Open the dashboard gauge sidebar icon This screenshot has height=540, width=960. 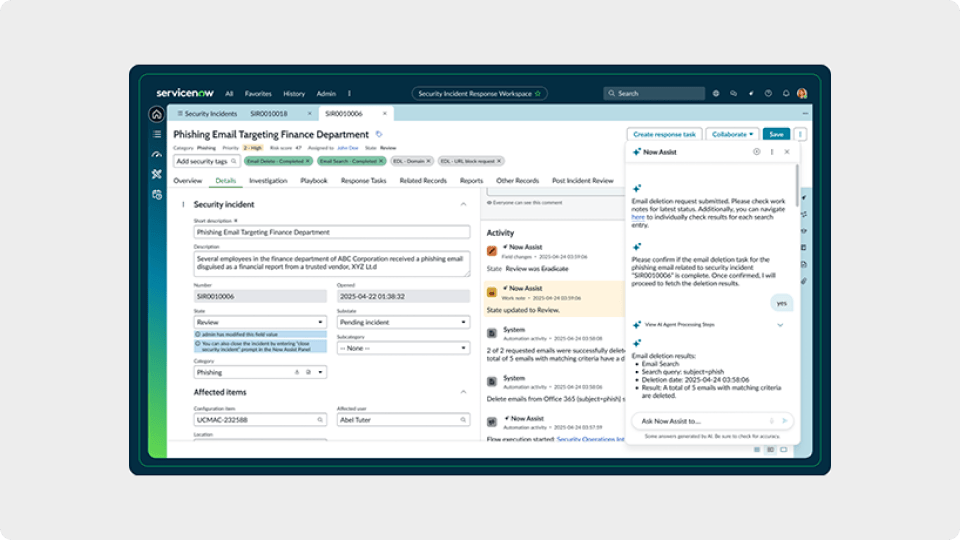pyautogui.click(x=156, y=154)
